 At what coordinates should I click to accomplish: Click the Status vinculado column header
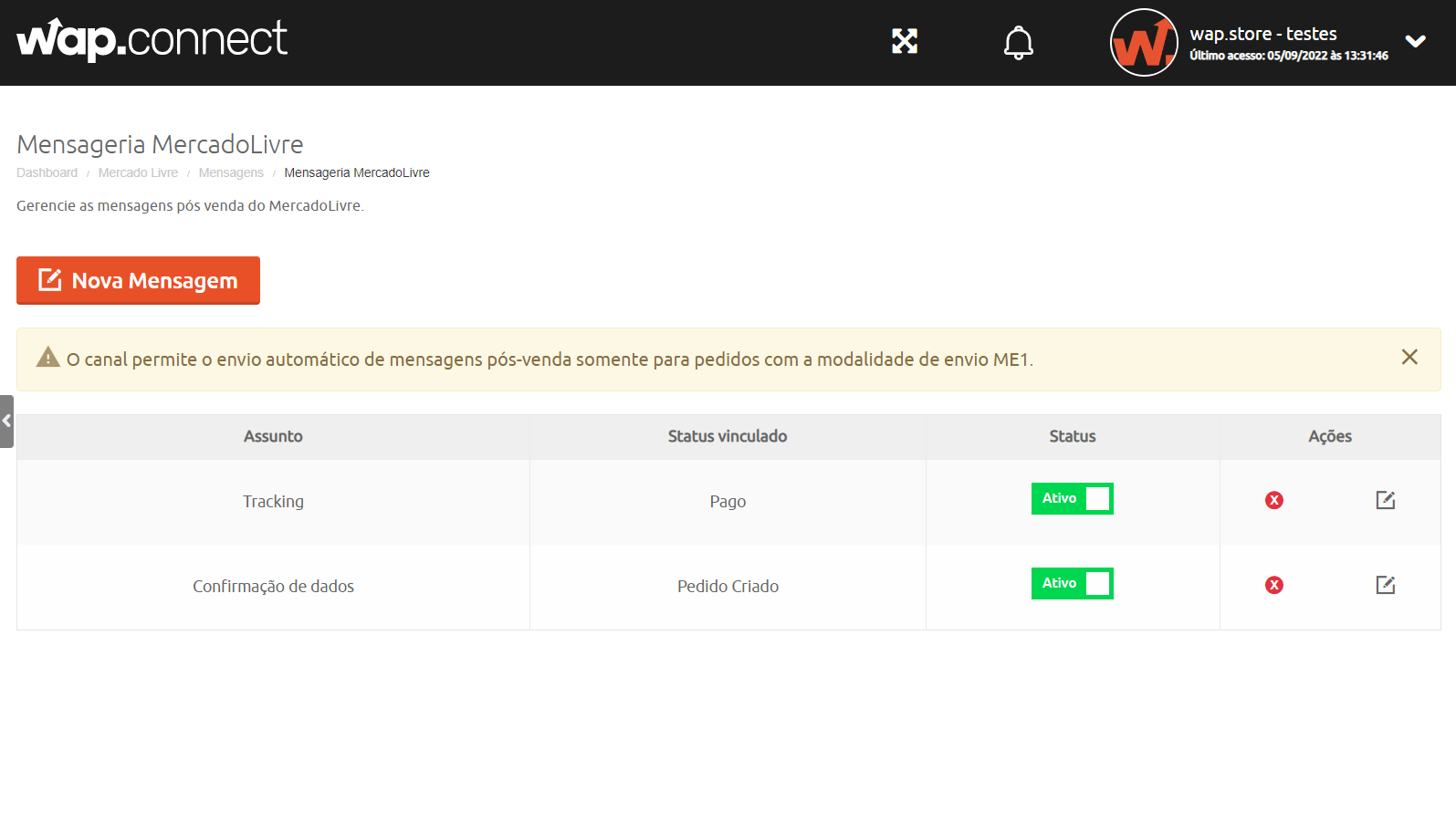pos(728,436)
